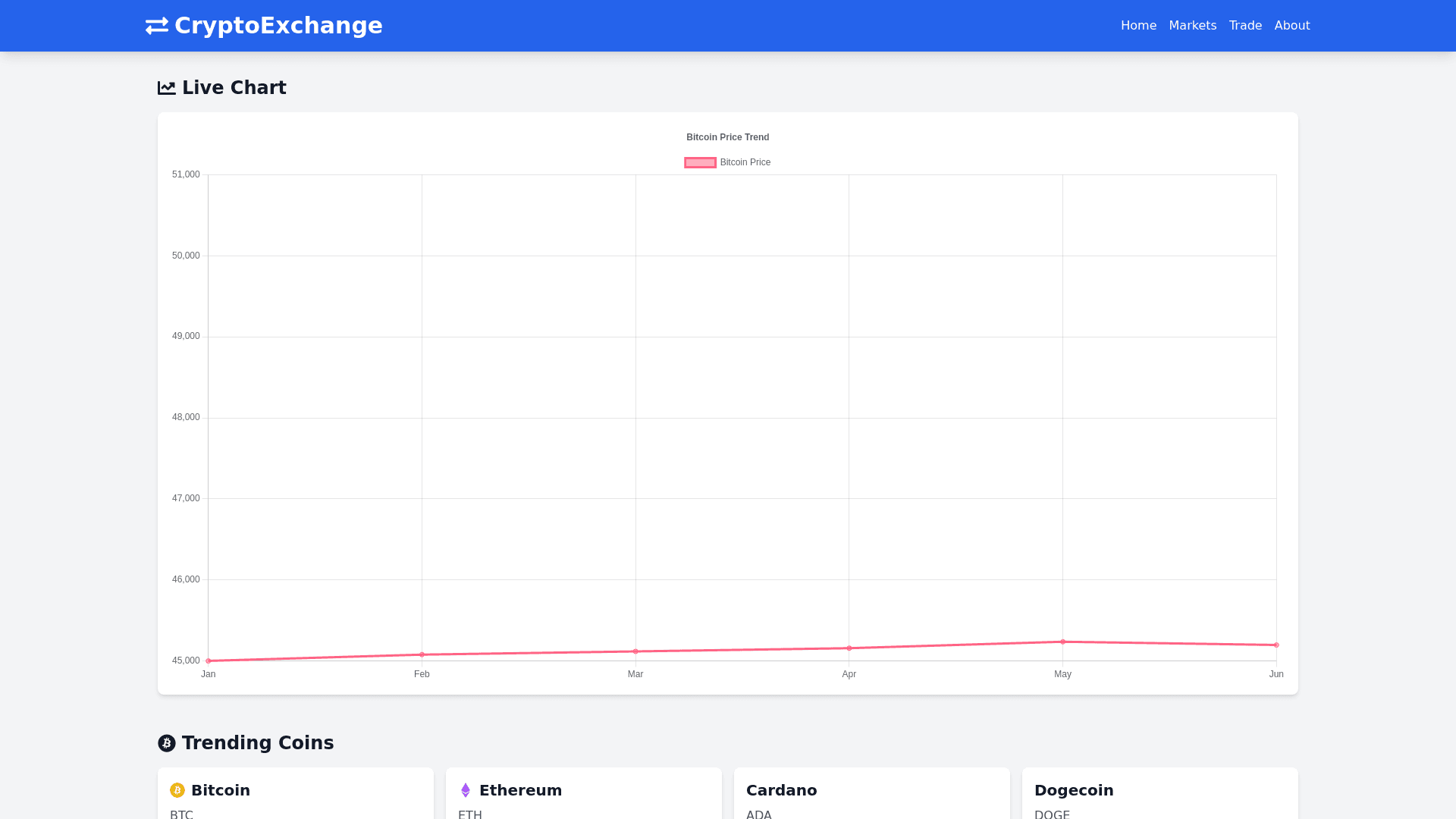The width and height of the screenshot is (1456, 819).
Task: Click the February data point on chart
Action: (x=422, y=654)
